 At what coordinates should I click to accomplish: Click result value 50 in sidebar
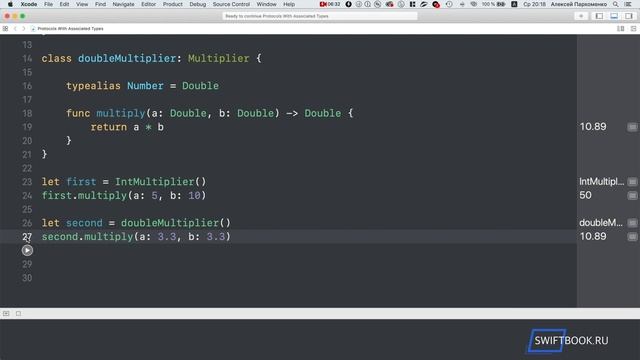[x=585, y=195]
